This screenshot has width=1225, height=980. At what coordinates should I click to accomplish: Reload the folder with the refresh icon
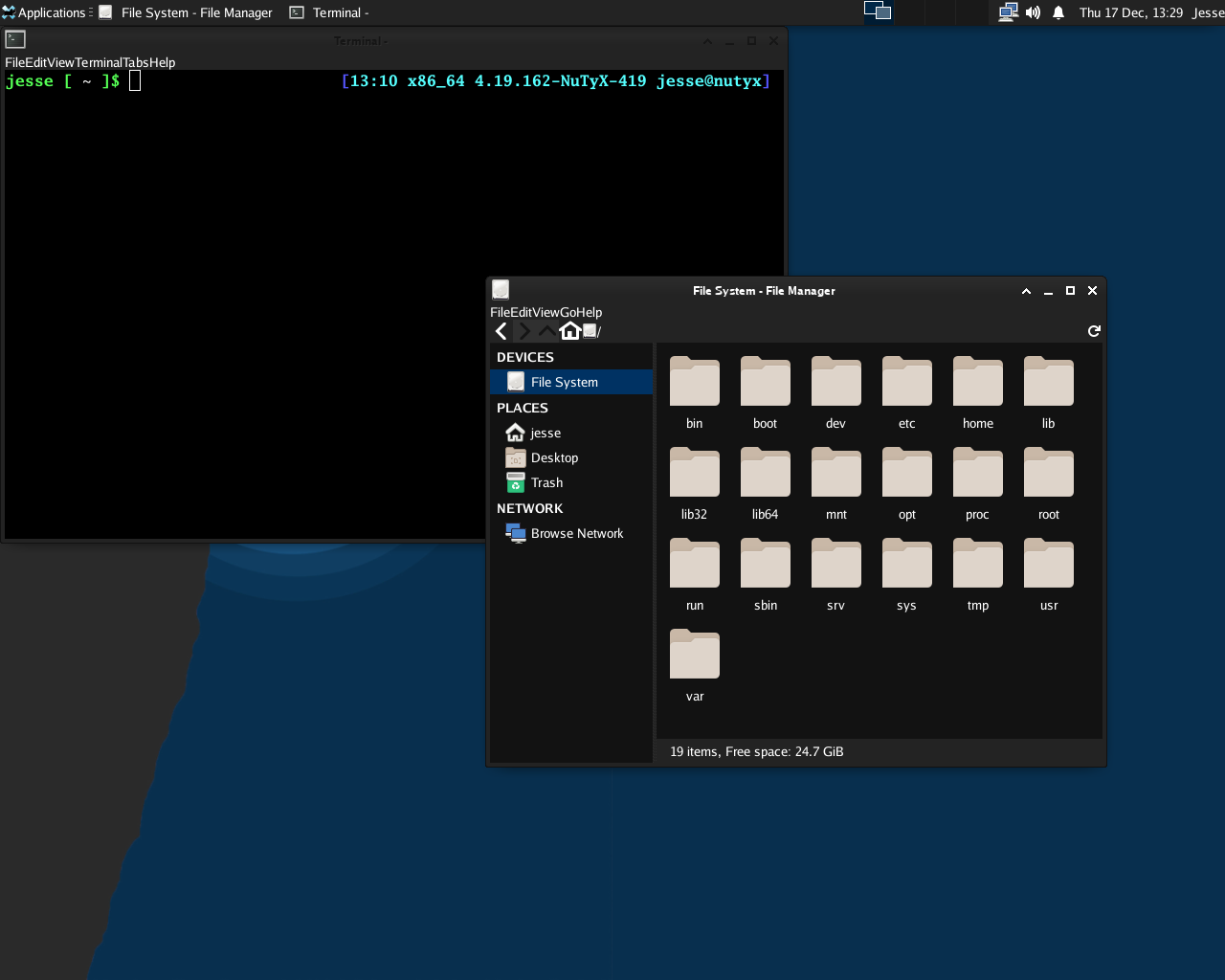[x=1094, y=331]
